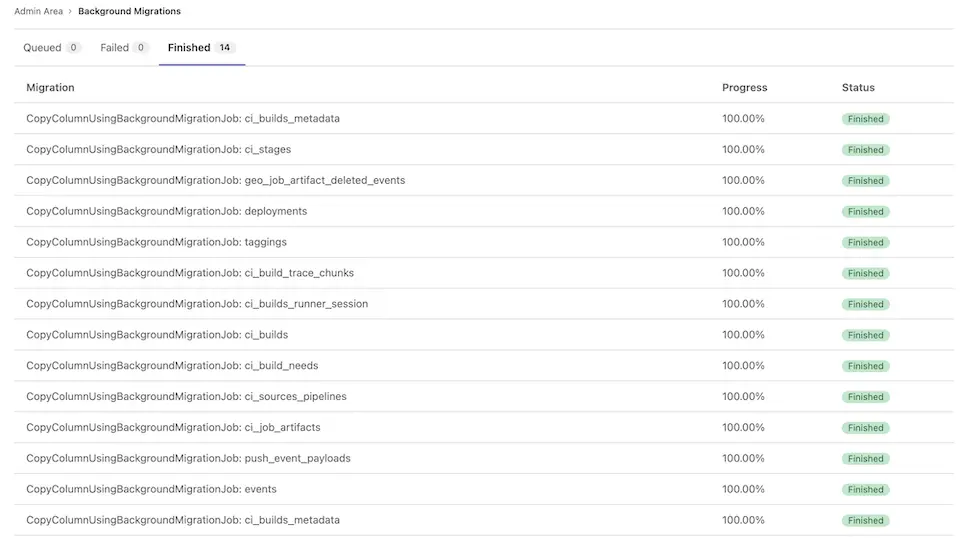Select the ci_build_trace_chunks migration entry
The image size is (960, 547).
190,273
